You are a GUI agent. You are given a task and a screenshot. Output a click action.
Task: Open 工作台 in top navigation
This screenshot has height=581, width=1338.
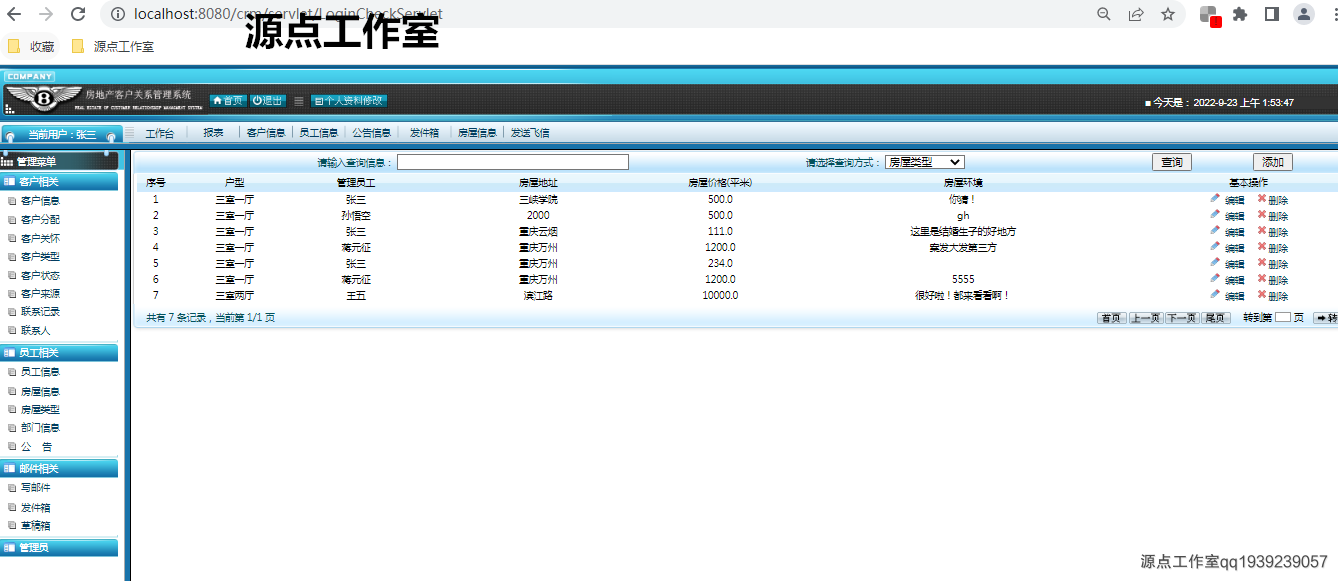(159, 133)
